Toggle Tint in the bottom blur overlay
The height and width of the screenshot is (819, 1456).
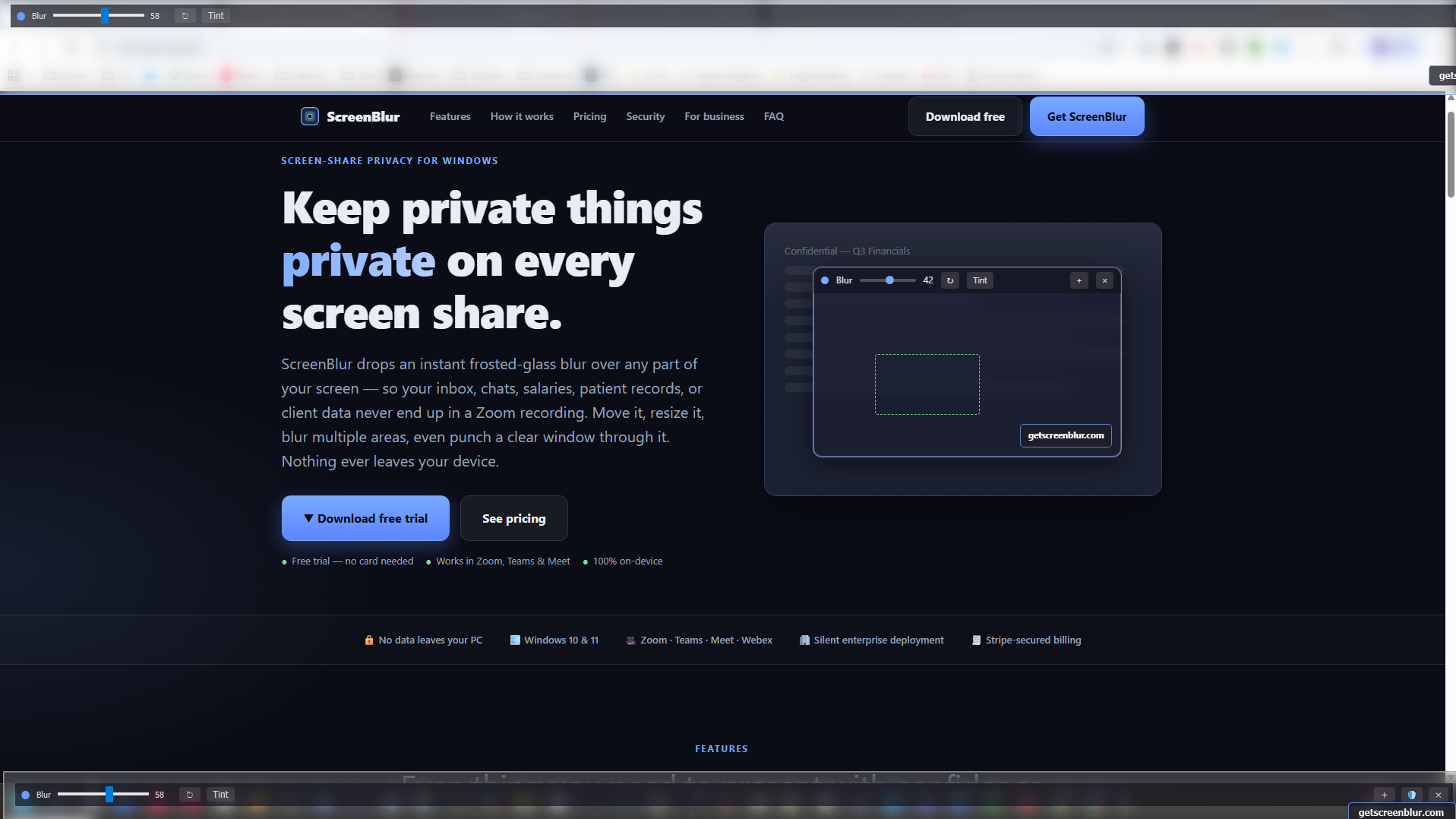[x=221, y=795]
